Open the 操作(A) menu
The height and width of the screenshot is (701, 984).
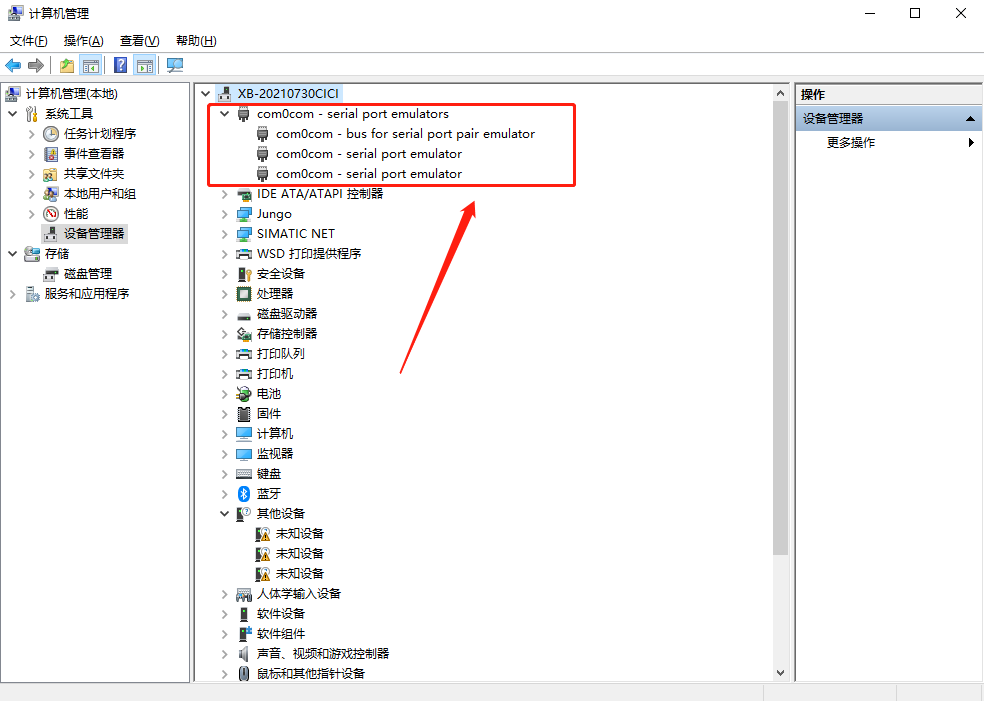[83, 41]
